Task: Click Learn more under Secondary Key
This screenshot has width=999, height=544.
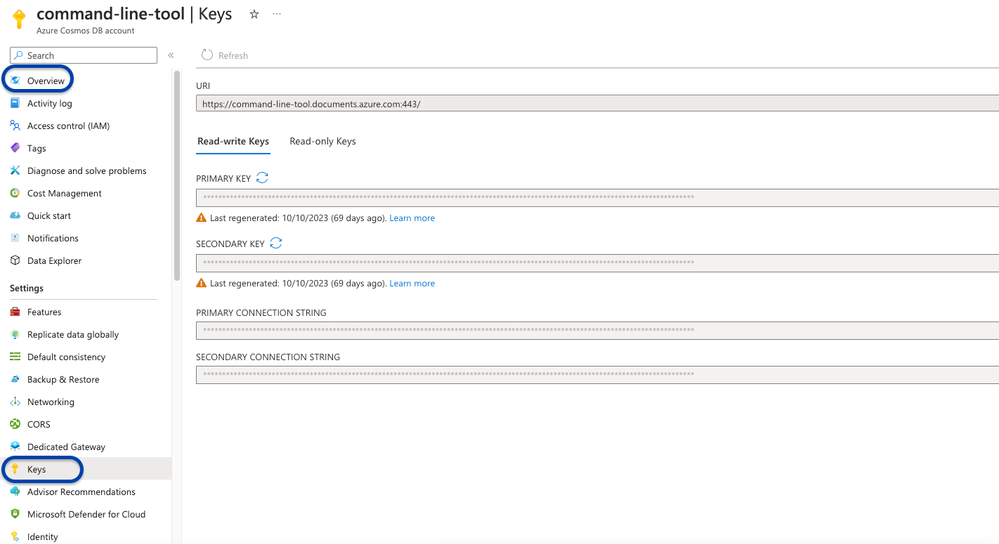Action: click(412, 283)
